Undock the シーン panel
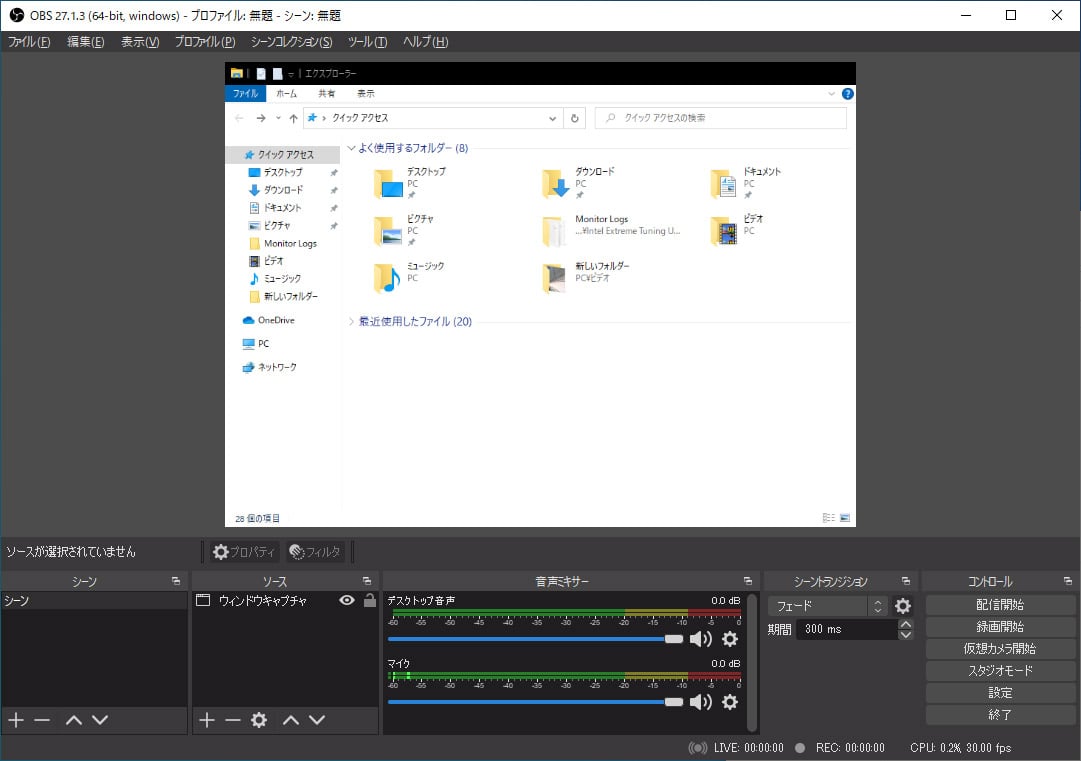Viewport: 1081px width, 761px height. pyautogui.click(x=176, y=581)
